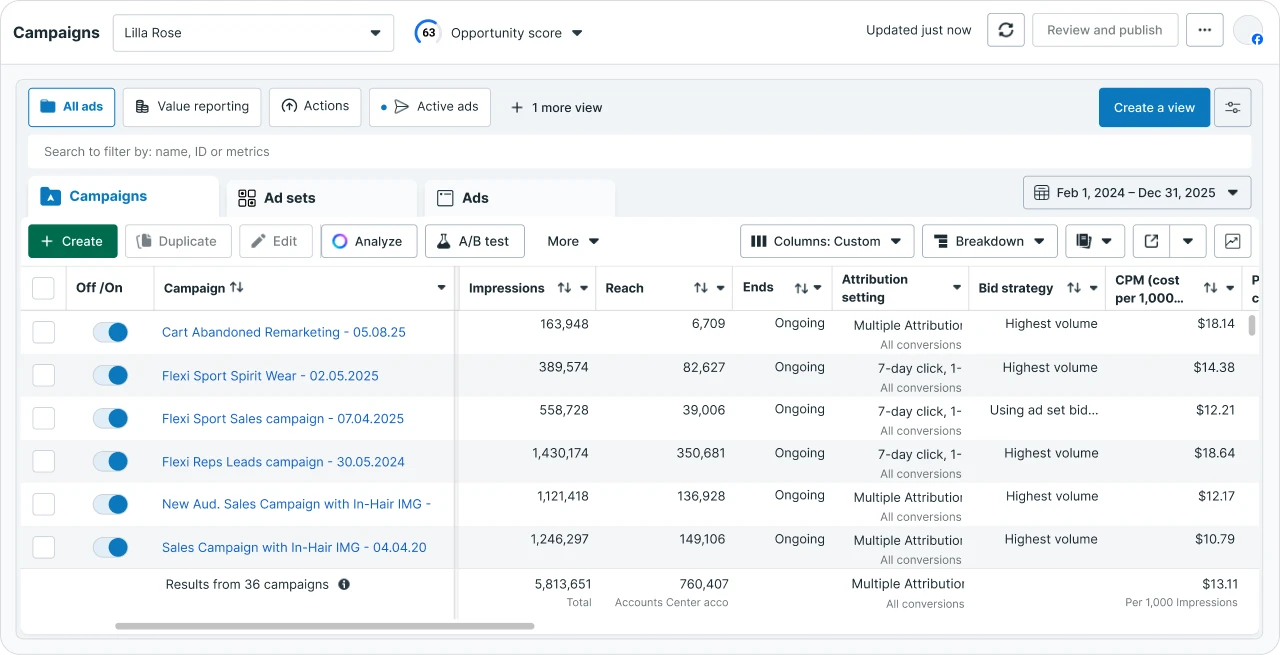Click the info icon beside campaign results
The height and width of the screenshot is (655, 1280).
pyautogui.click(x=344, y=584)
